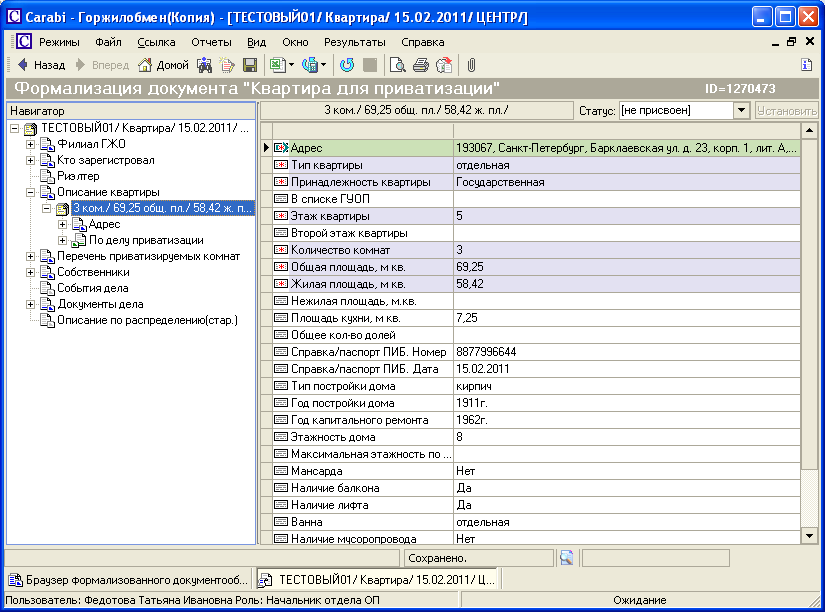Open the Результаты menu

tap(354, 42)
